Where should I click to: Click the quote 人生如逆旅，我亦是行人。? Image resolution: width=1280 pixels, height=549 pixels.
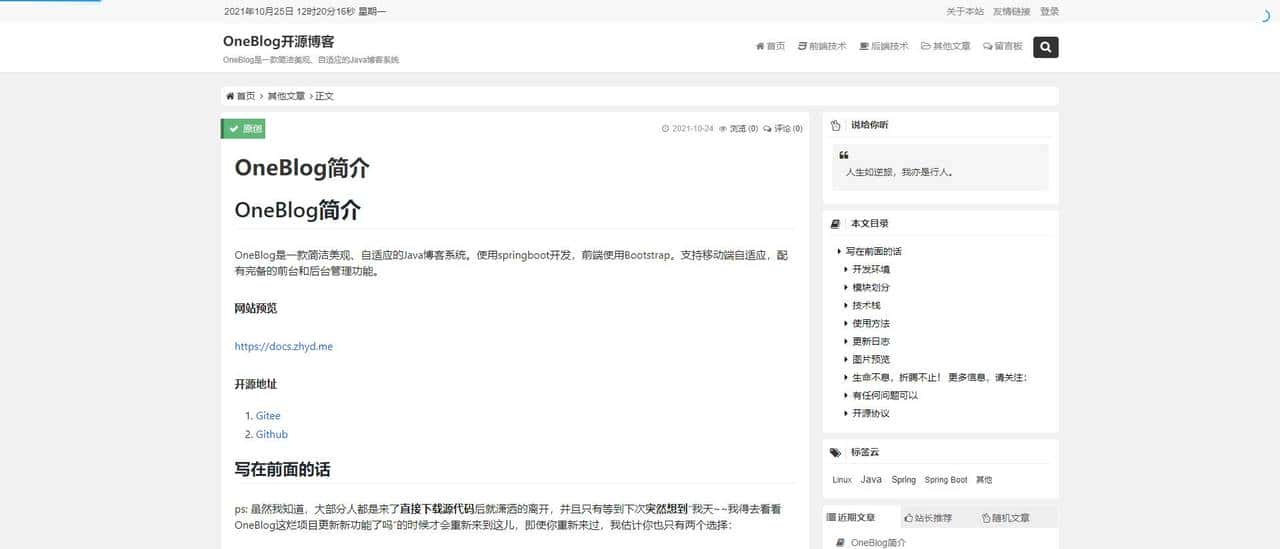click(x=899, y=172)
